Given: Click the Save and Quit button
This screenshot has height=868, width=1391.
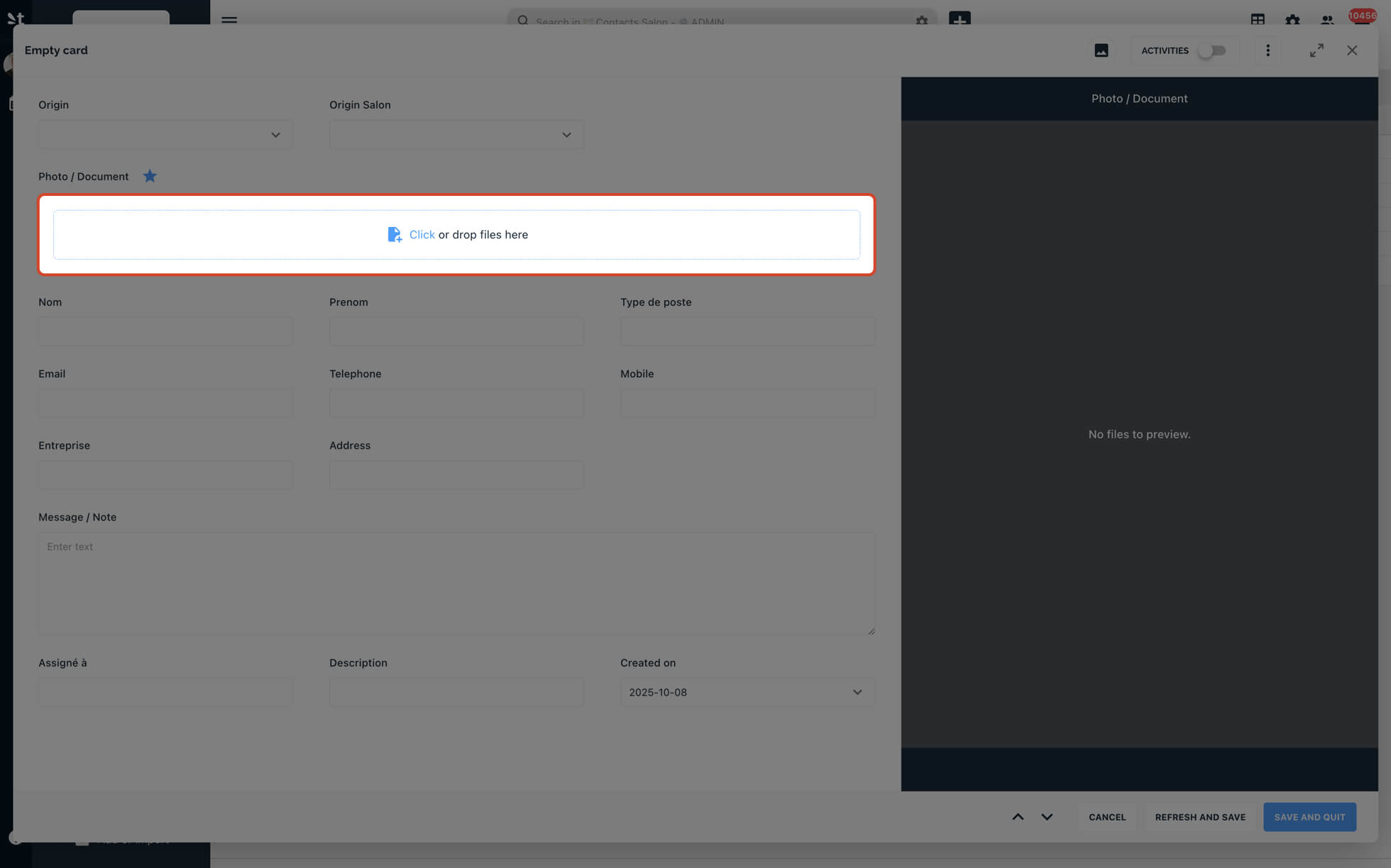Looking at the screenshot, I should (1309, 817).
